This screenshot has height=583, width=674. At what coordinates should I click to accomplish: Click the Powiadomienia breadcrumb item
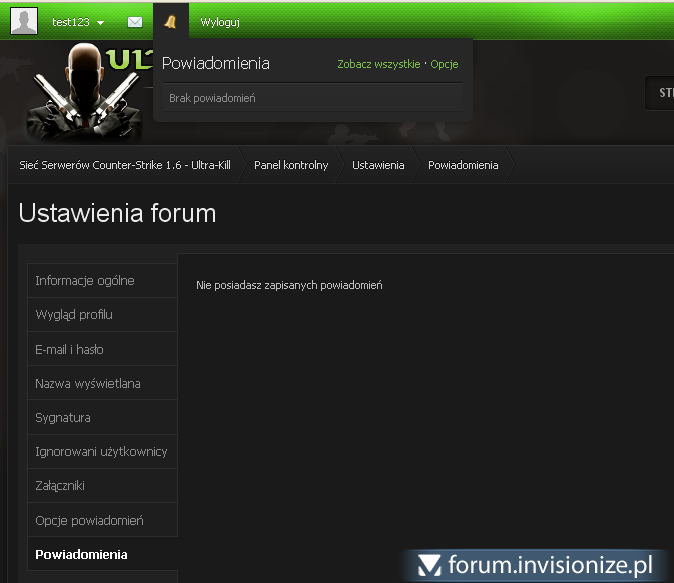[x=463, y=165]
